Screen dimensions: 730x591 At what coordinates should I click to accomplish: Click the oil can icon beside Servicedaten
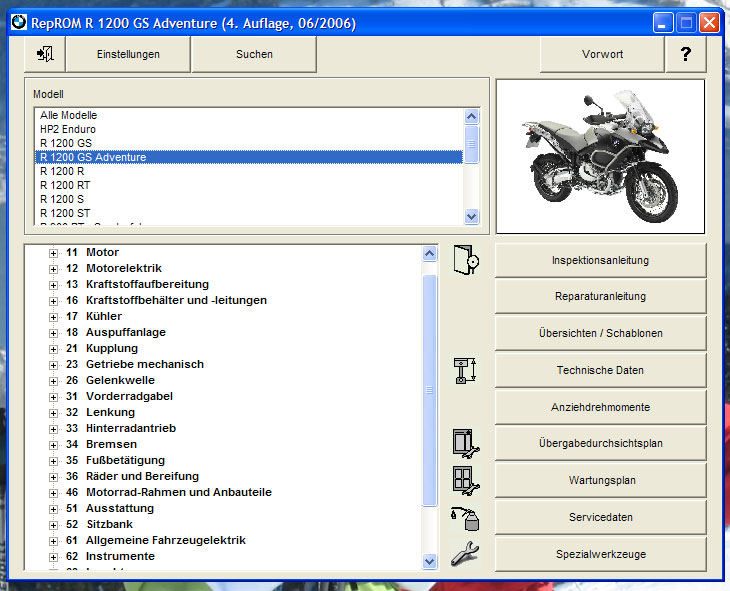(466, 517)
